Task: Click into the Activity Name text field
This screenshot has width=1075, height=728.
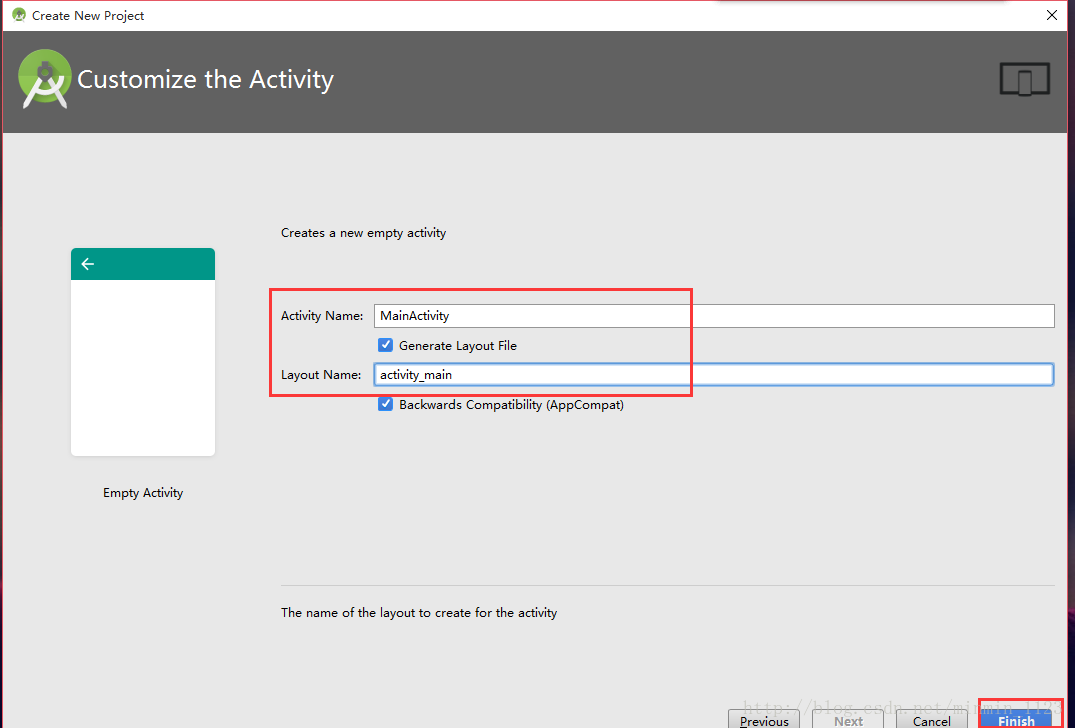Action: pos(714,316)
